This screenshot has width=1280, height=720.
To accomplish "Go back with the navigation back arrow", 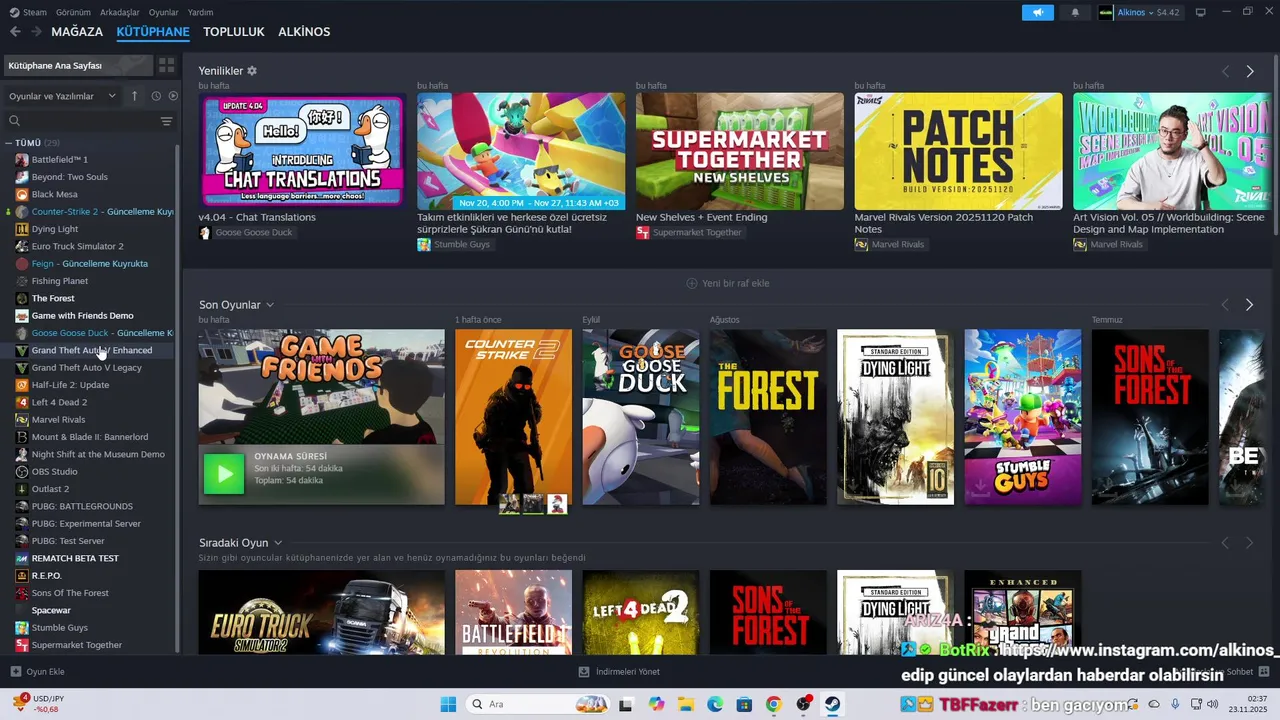I will [x=15, y=32].
